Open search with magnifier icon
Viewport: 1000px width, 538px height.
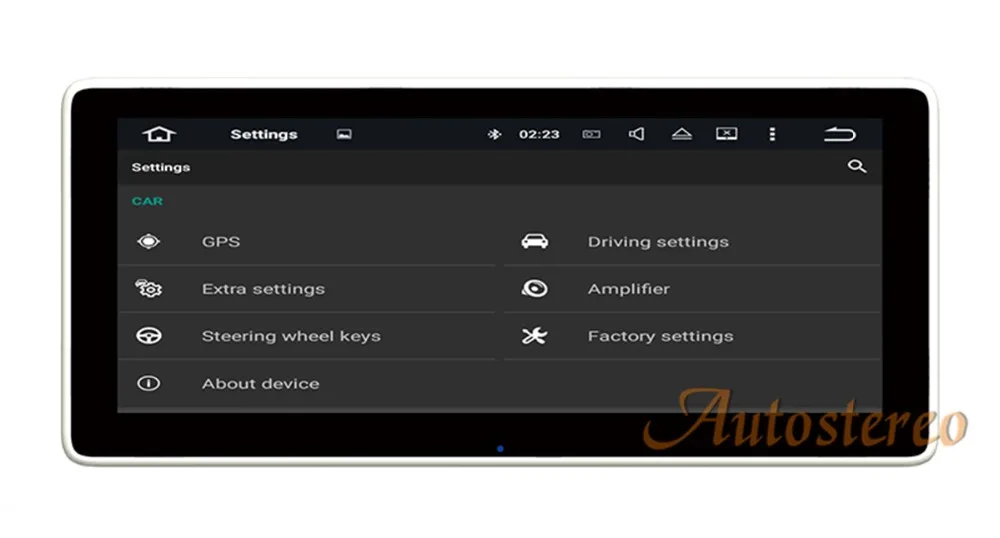pyautogui.click(x=857, y=166)
